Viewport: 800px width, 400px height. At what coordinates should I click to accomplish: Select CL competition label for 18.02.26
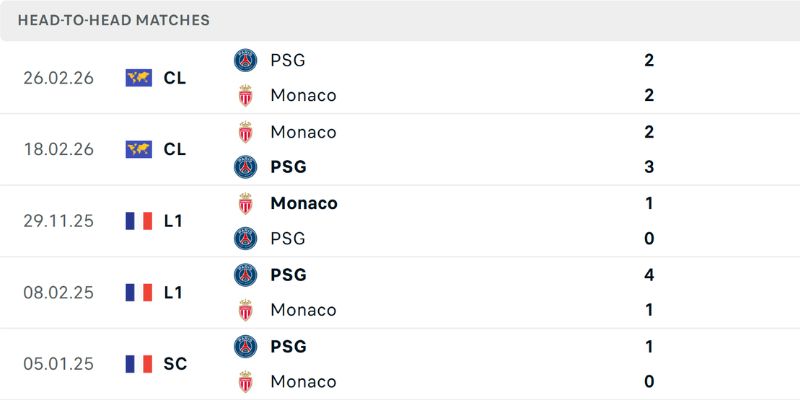(175, 149)
